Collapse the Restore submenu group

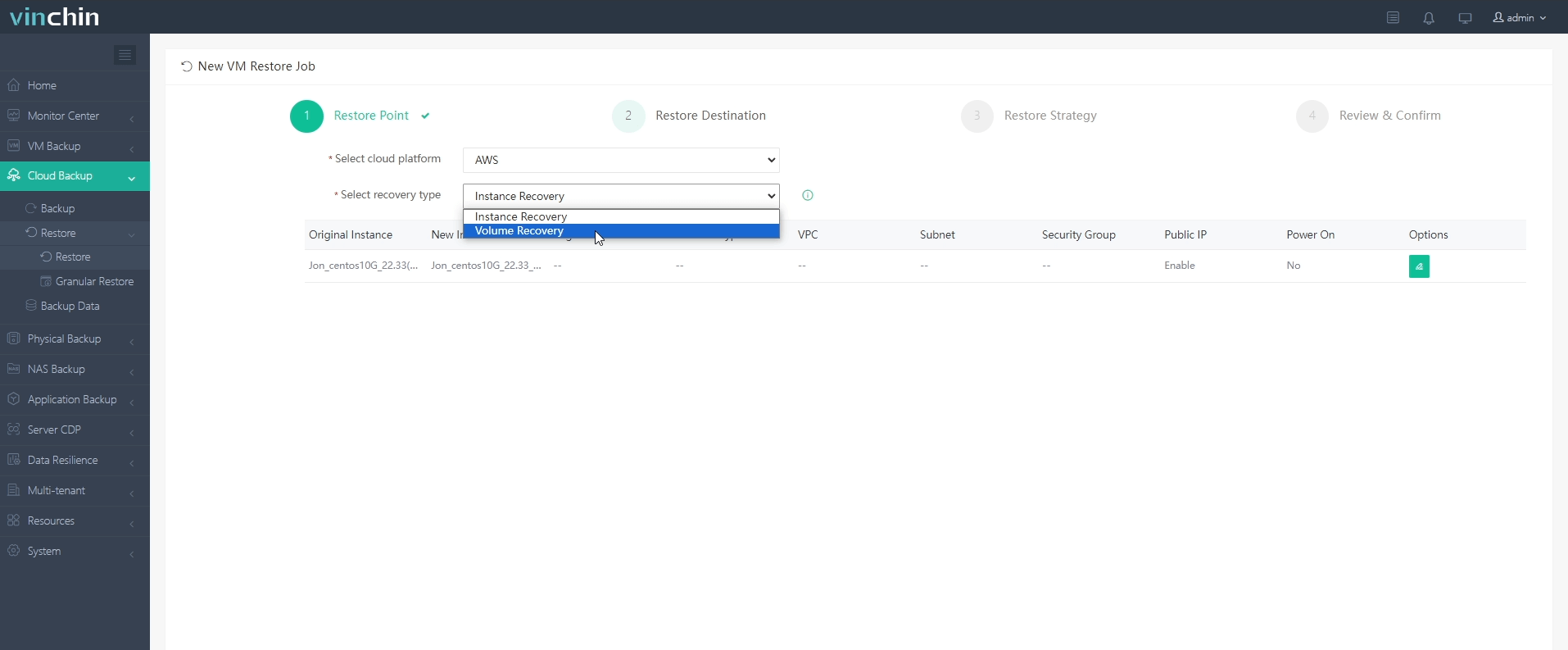click(x=75, y=233)
